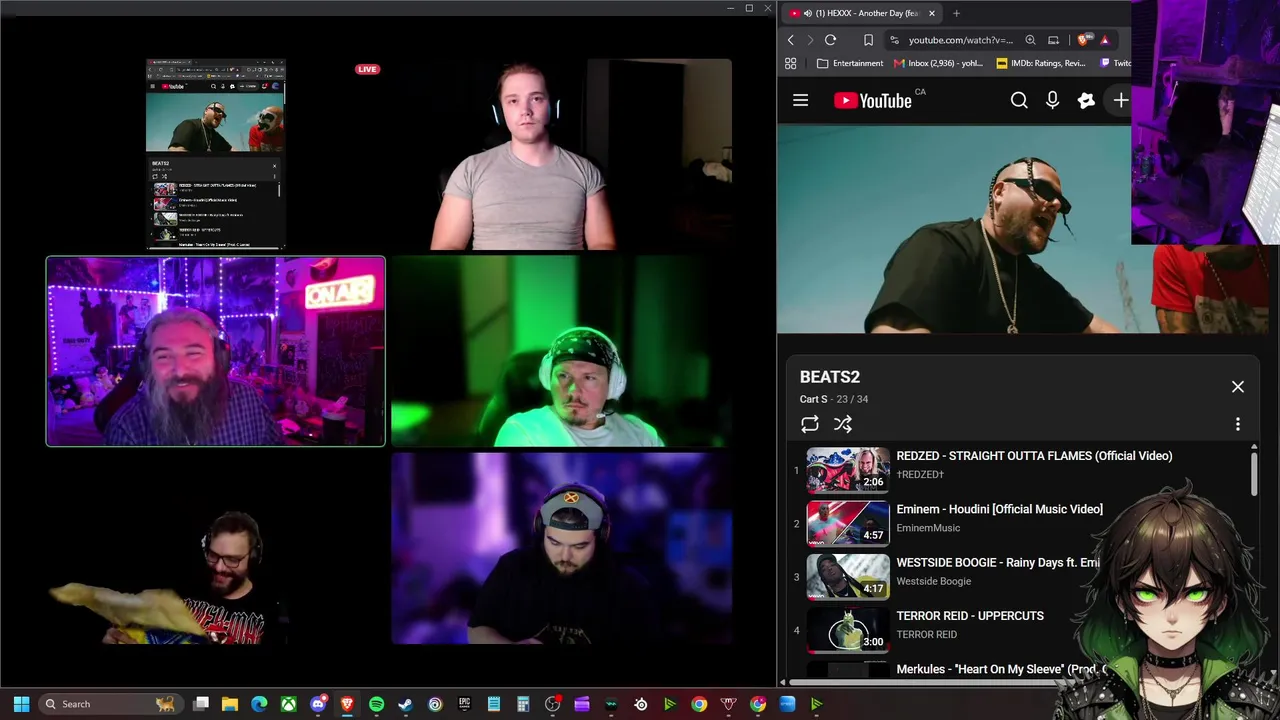This screenshot has width=1280, height=720.
Task: Toggle loop playlist for BEATS2
Action: [810, 424]
